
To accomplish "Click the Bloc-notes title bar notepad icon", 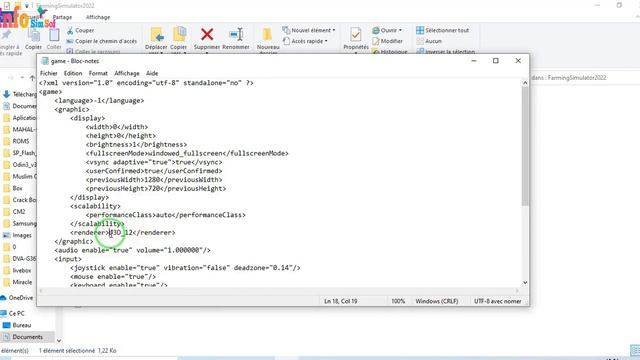I will pos(45,61).
